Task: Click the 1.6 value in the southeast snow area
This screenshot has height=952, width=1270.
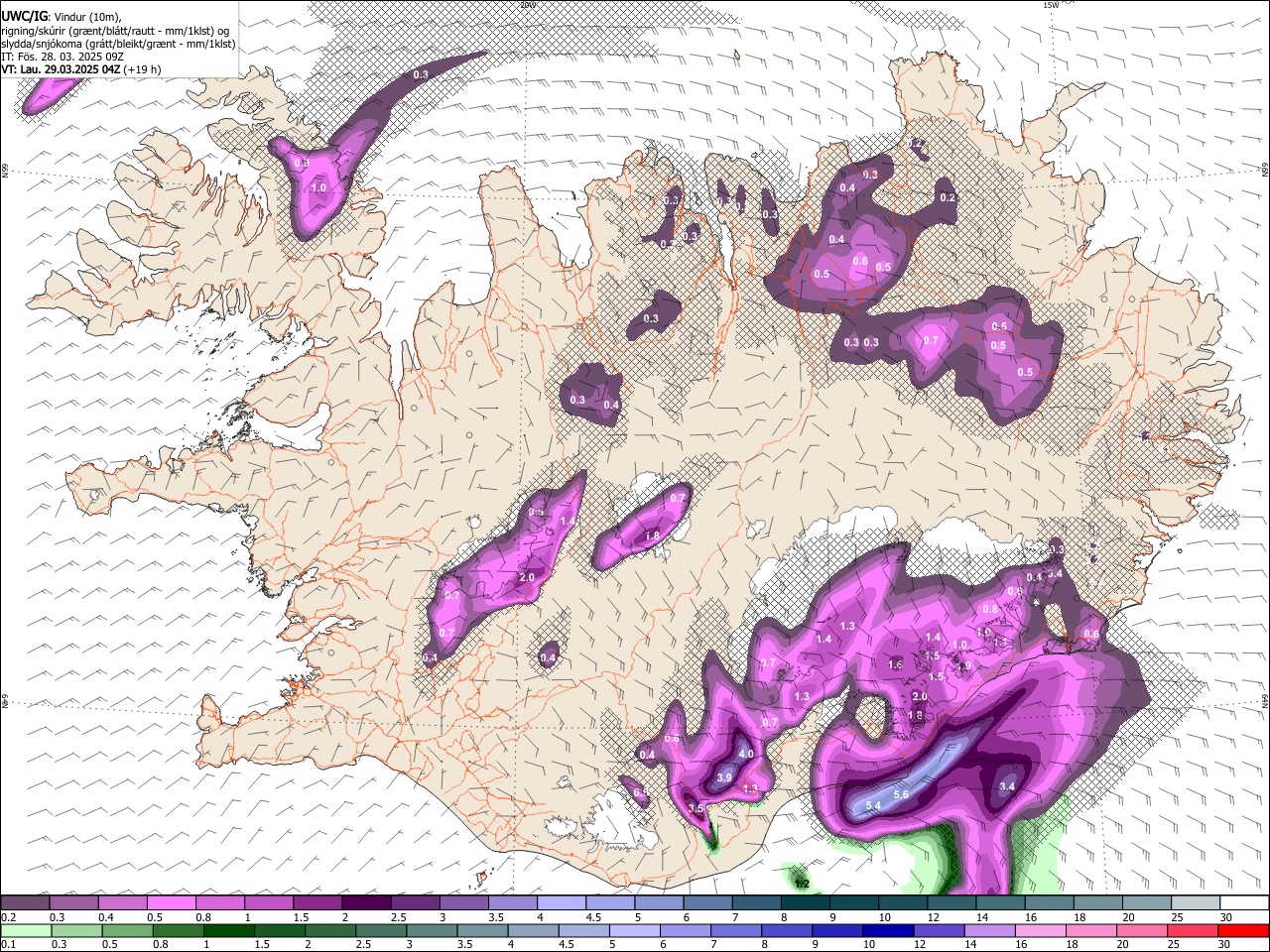Action: coord(896,664)
